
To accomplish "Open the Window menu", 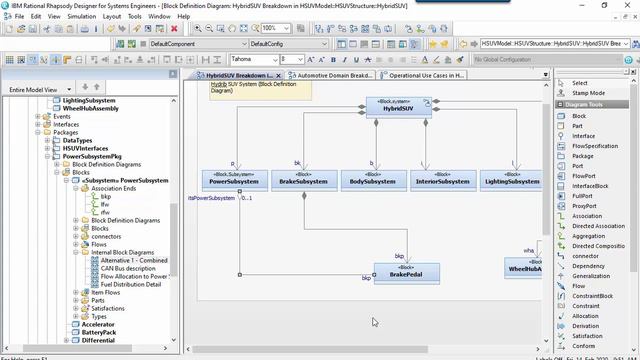I will pos(159,16).
